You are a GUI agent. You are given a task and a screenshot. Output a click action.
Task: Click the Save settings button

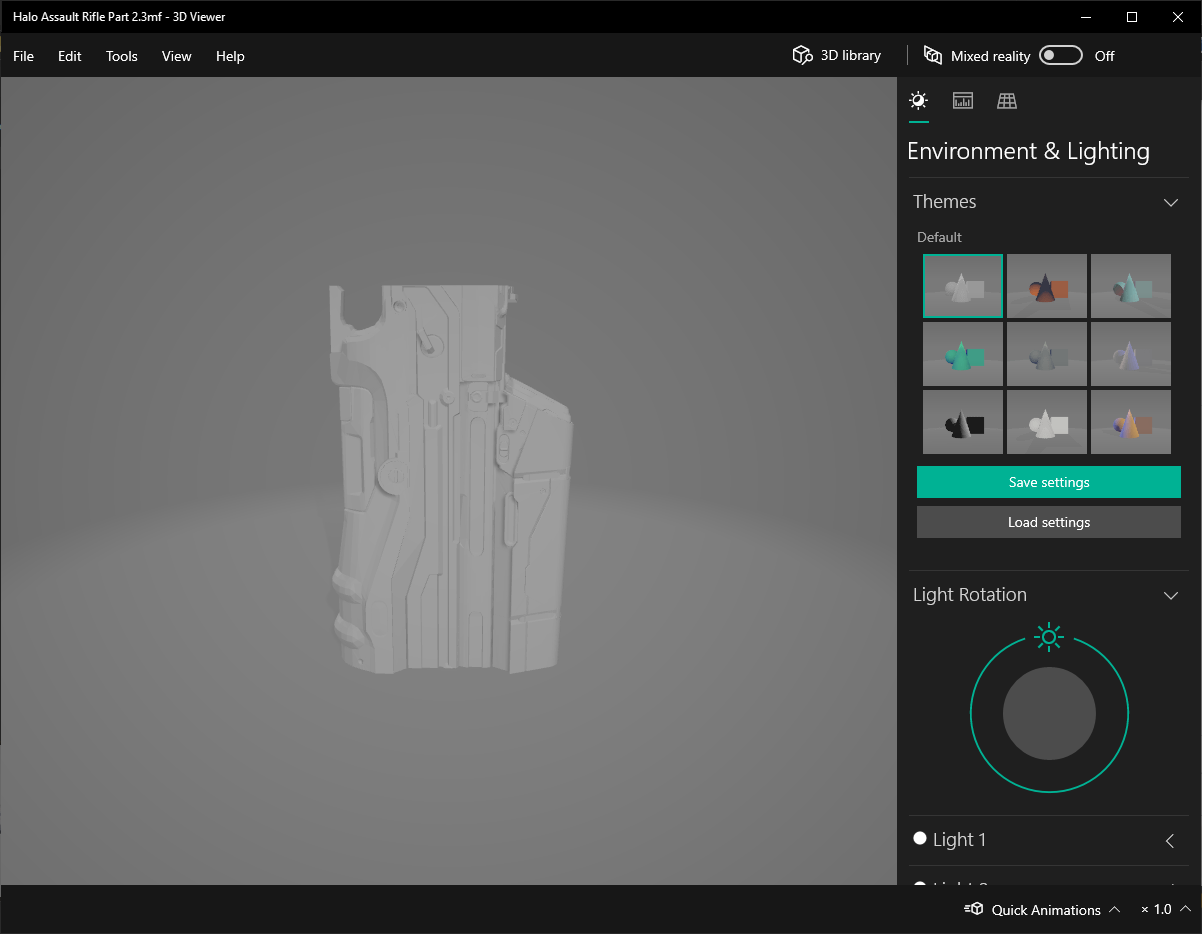pos(1049,482)
